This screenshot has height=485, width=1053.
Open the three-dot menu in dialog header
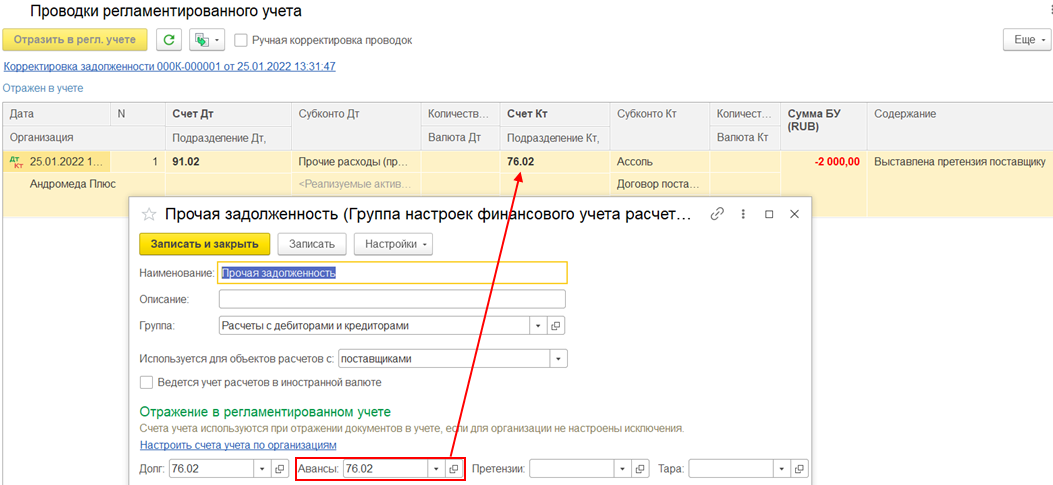click(743, 214)
